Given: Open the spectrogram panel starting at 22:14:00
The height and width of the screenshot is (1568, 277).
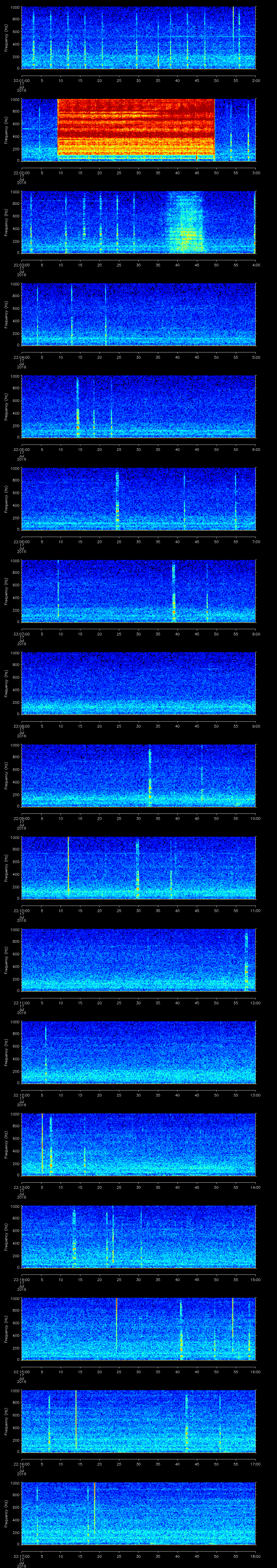Looking at the screenshot, I should [x=139, y=1237].
